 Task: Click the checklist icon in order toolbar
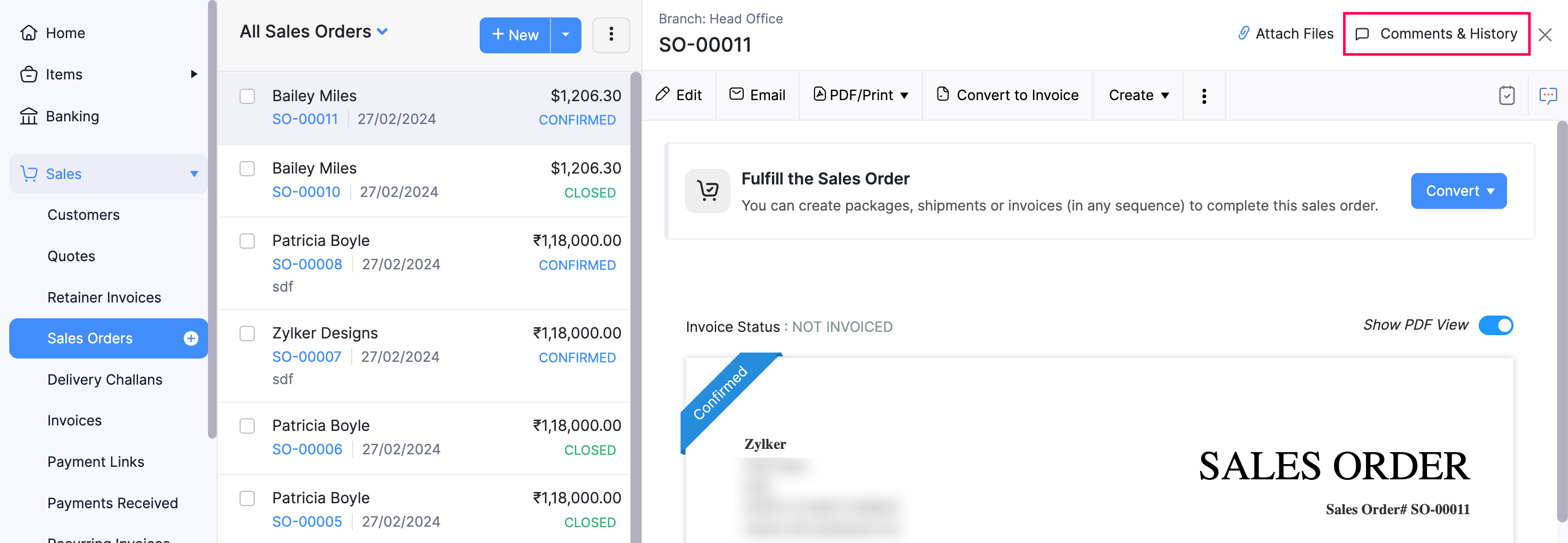[1506, 95]
